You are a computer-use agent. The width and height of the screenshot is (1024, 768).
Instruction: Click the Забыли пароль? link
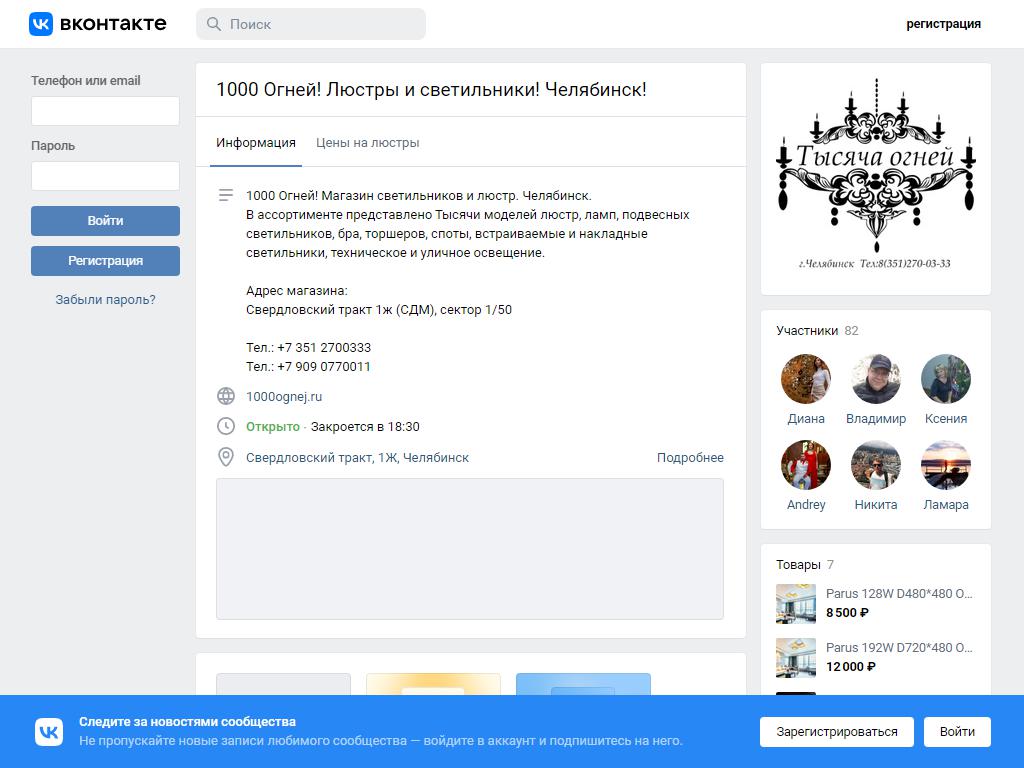pyautogui.click(x=105, y=300)
